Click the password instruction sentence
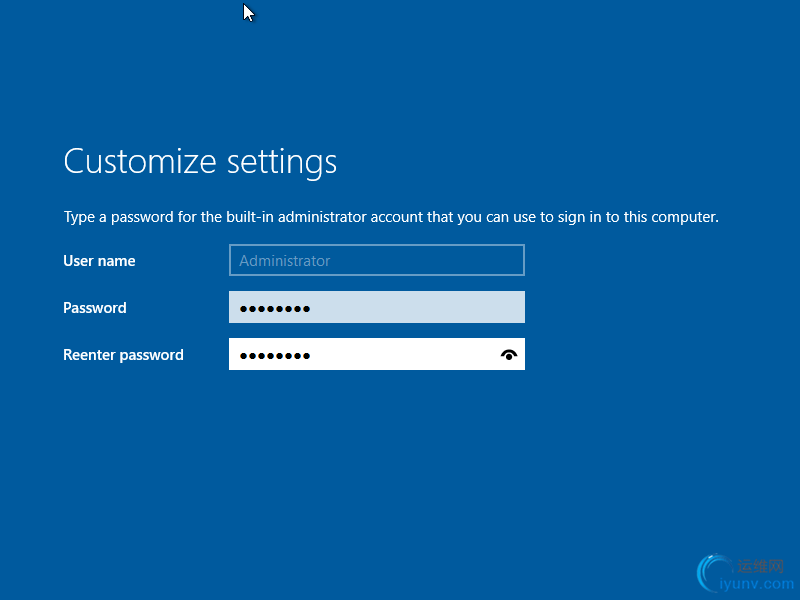 coord(391,216)
